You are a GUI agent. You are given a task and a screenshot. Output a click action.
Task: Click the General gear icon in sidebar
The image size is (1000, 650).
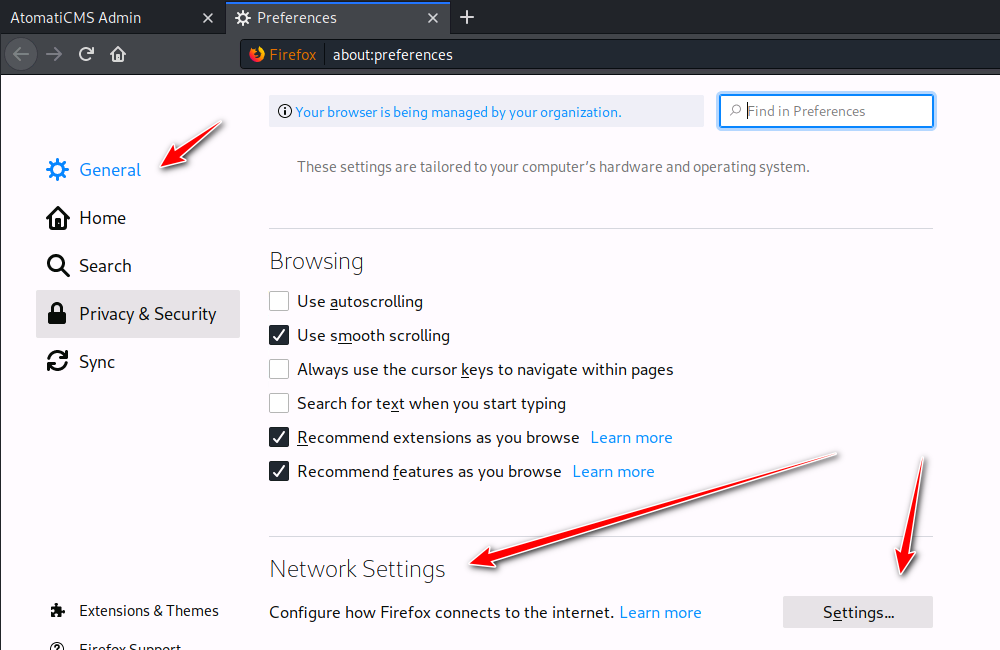(x=57, y=170)
